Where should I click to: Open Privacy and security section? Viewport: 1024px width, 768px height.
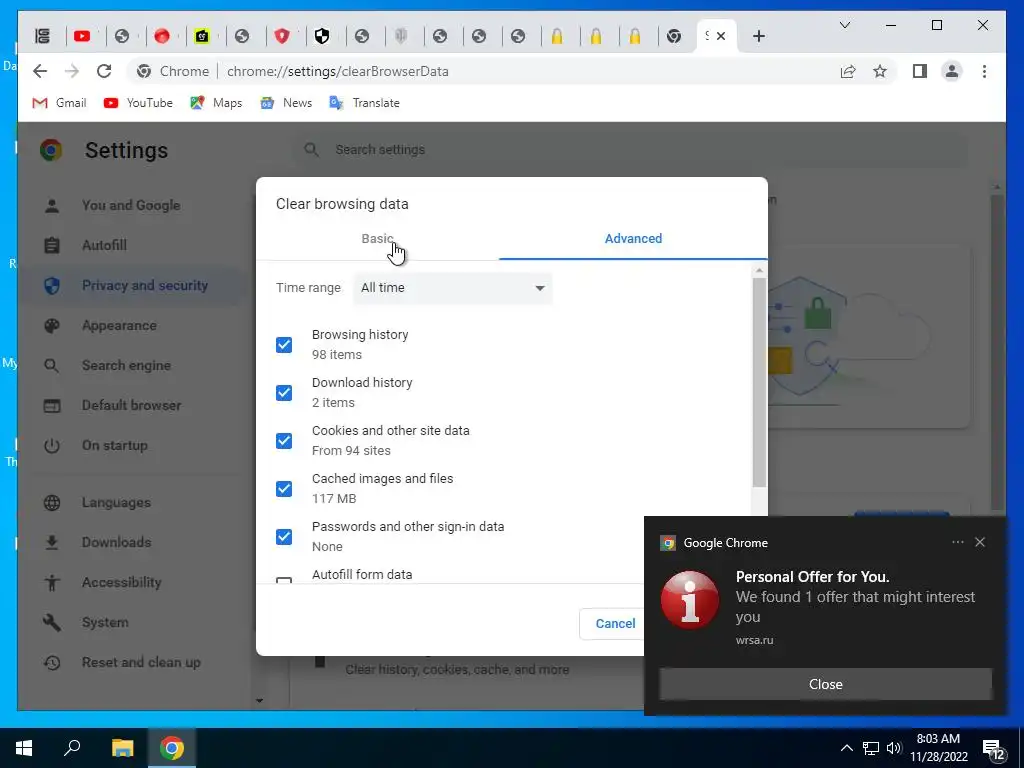[144, 285]
